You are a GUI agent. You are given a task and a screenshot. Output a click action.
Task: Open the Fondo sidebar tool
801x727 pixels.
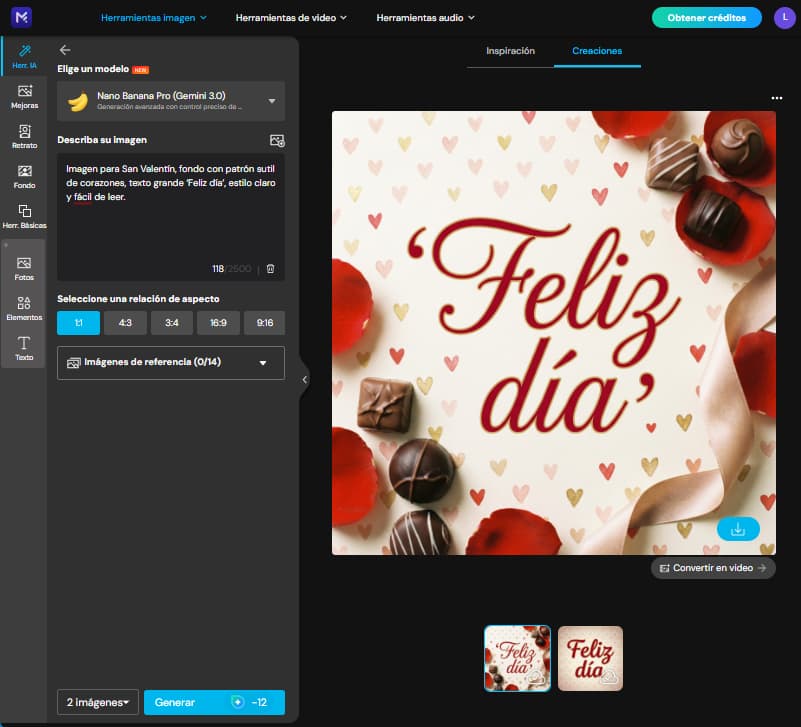[24, 177]
